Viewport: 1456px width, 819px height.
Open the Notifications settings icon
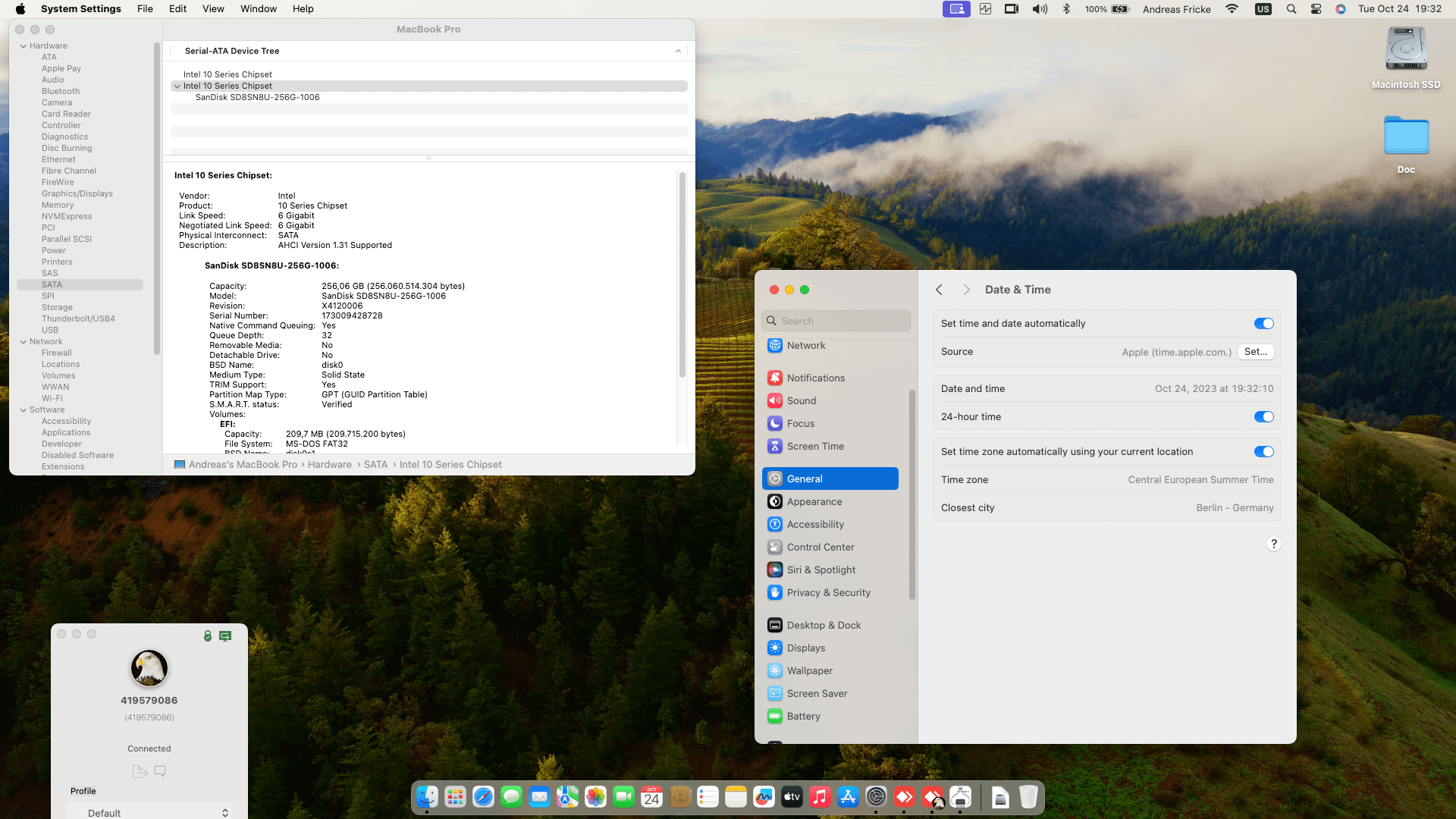pyautogui.click(x=774, y=378)
